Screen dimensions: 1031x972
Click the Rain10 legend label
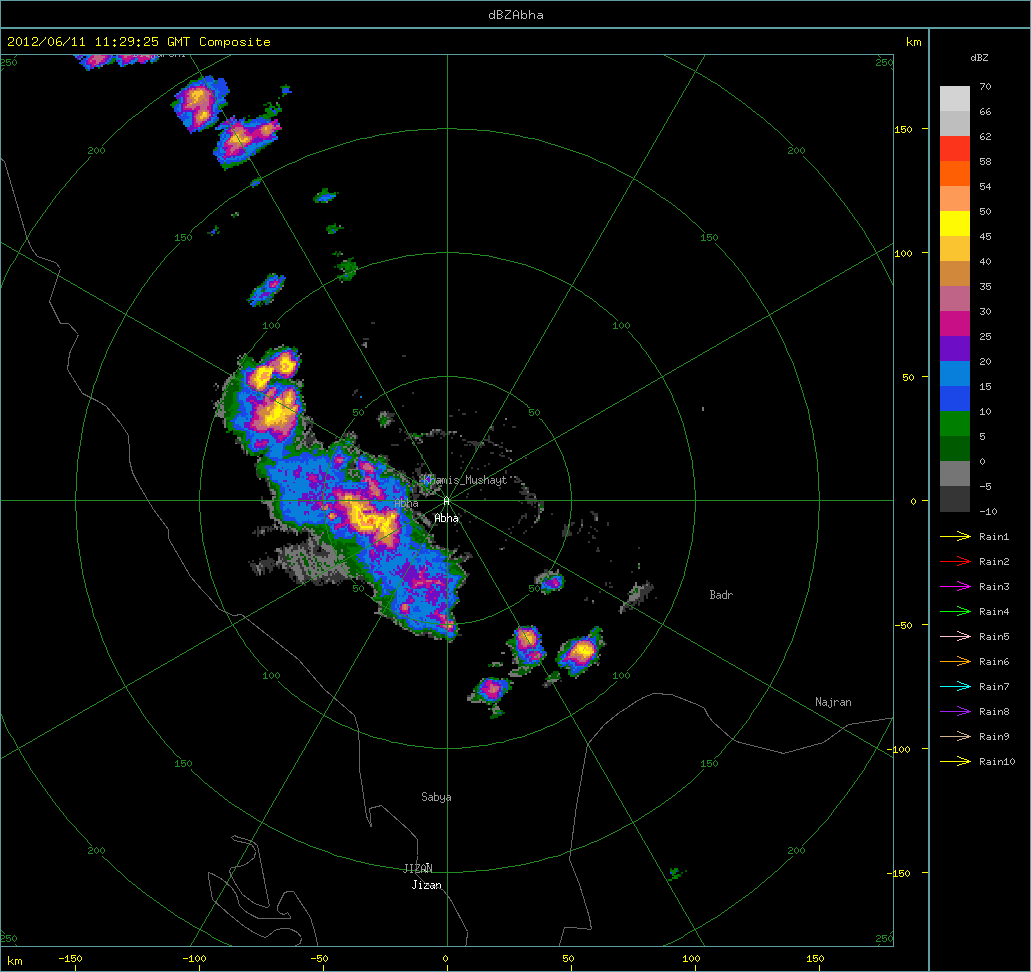click(x=997, y=762)
